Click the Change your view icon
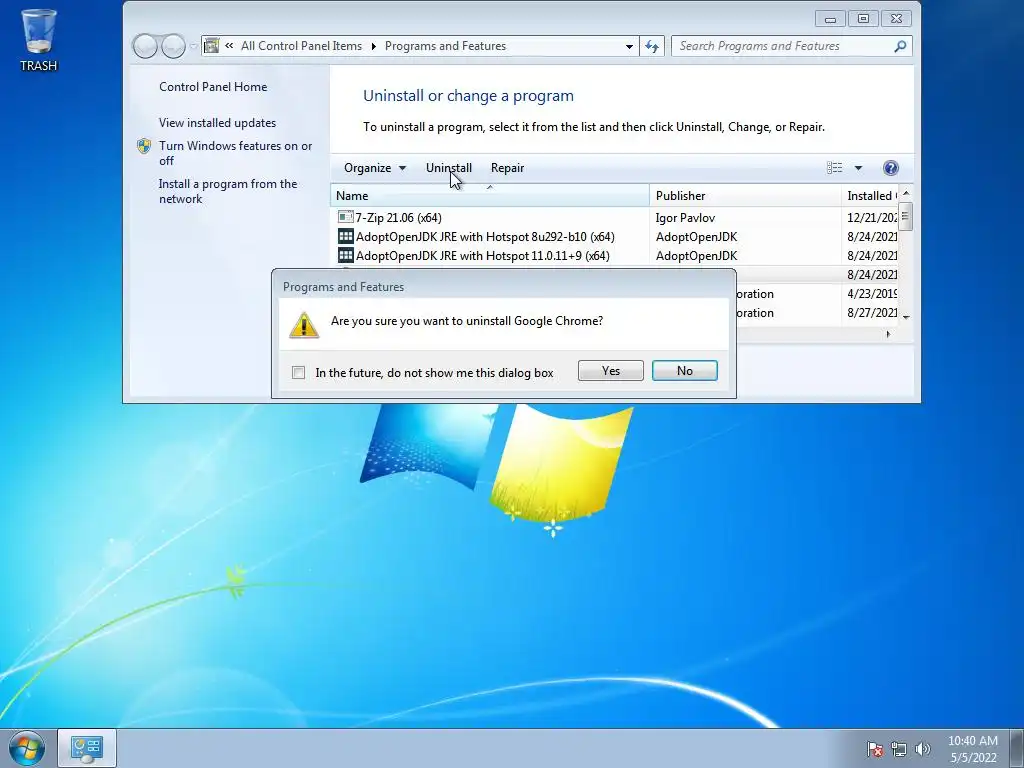 click(x=835, y=168)
